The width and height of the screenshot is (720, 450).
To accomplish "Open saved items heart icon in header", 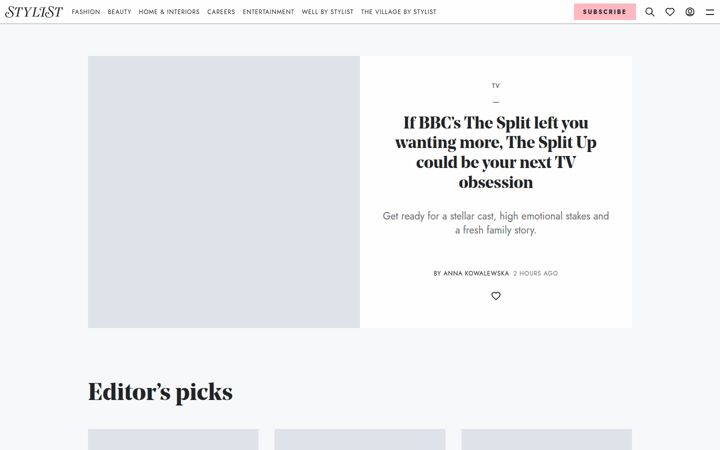I will point(670,12).
